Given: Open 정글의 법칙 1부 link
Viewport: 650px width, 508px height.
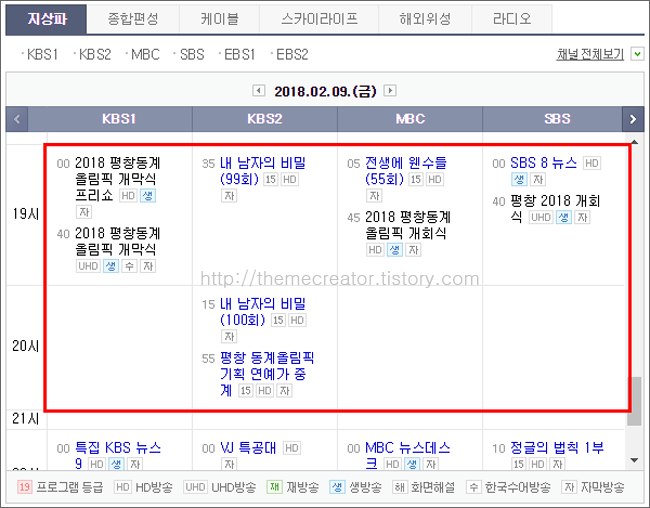Looking at the screenshot, I should pos(557,448).
